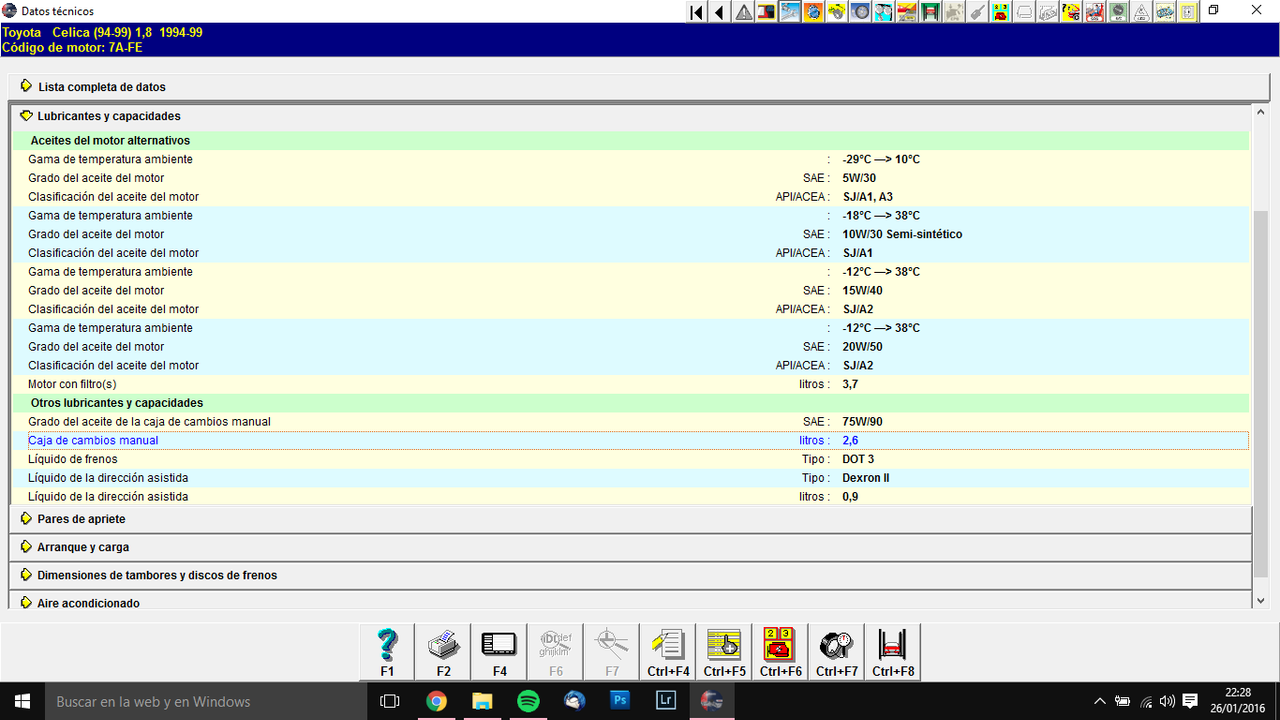The image size is (1280, 720).
Task: Open the Ctrl+F4 notes pencil button
Action: click(668, 652)
